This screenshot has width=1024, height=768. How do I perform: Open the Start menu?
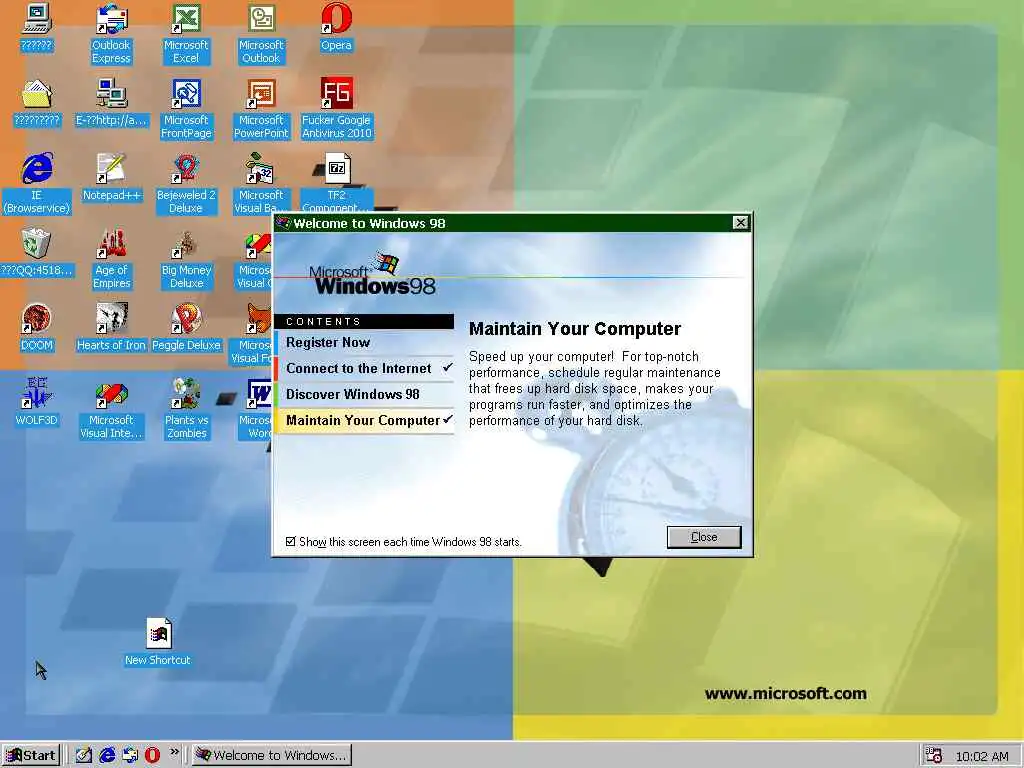[x=31, y=755]
